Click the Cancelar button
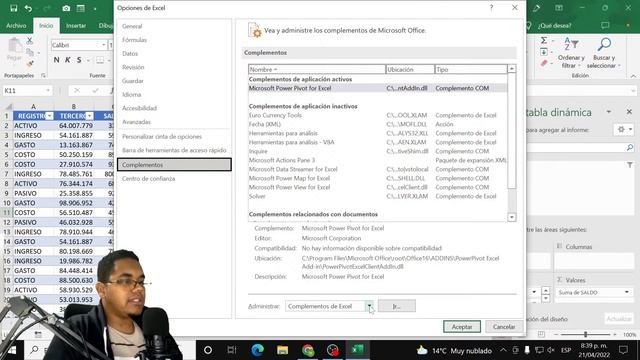 tap(504, 327)
